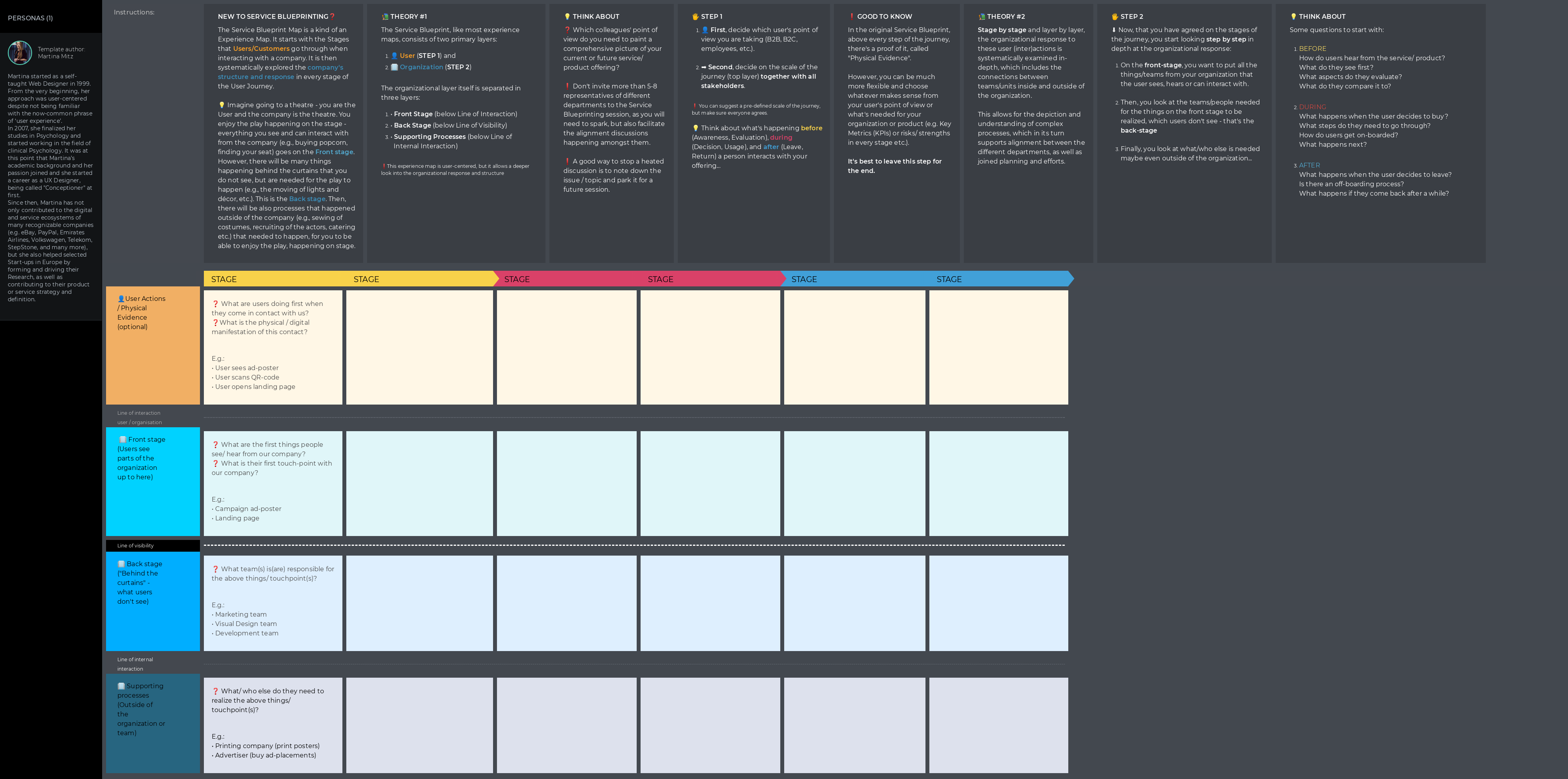
Task: Click the red exclamation icon by GOOD TO KNOW
Action: point(852,16)
